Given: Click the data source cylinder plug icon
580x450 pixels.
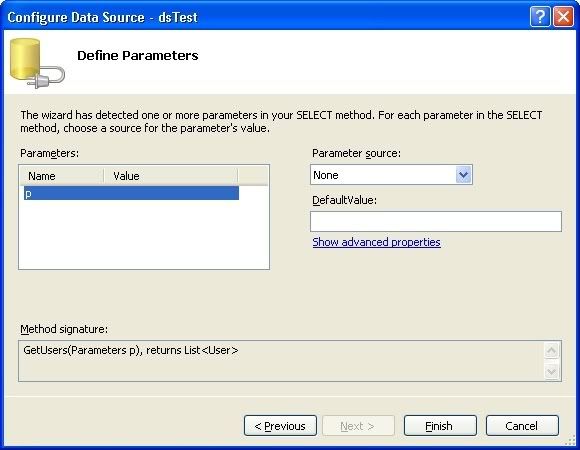Looking at the screenshot, I should pyautogui.click(x=37, y=63).
